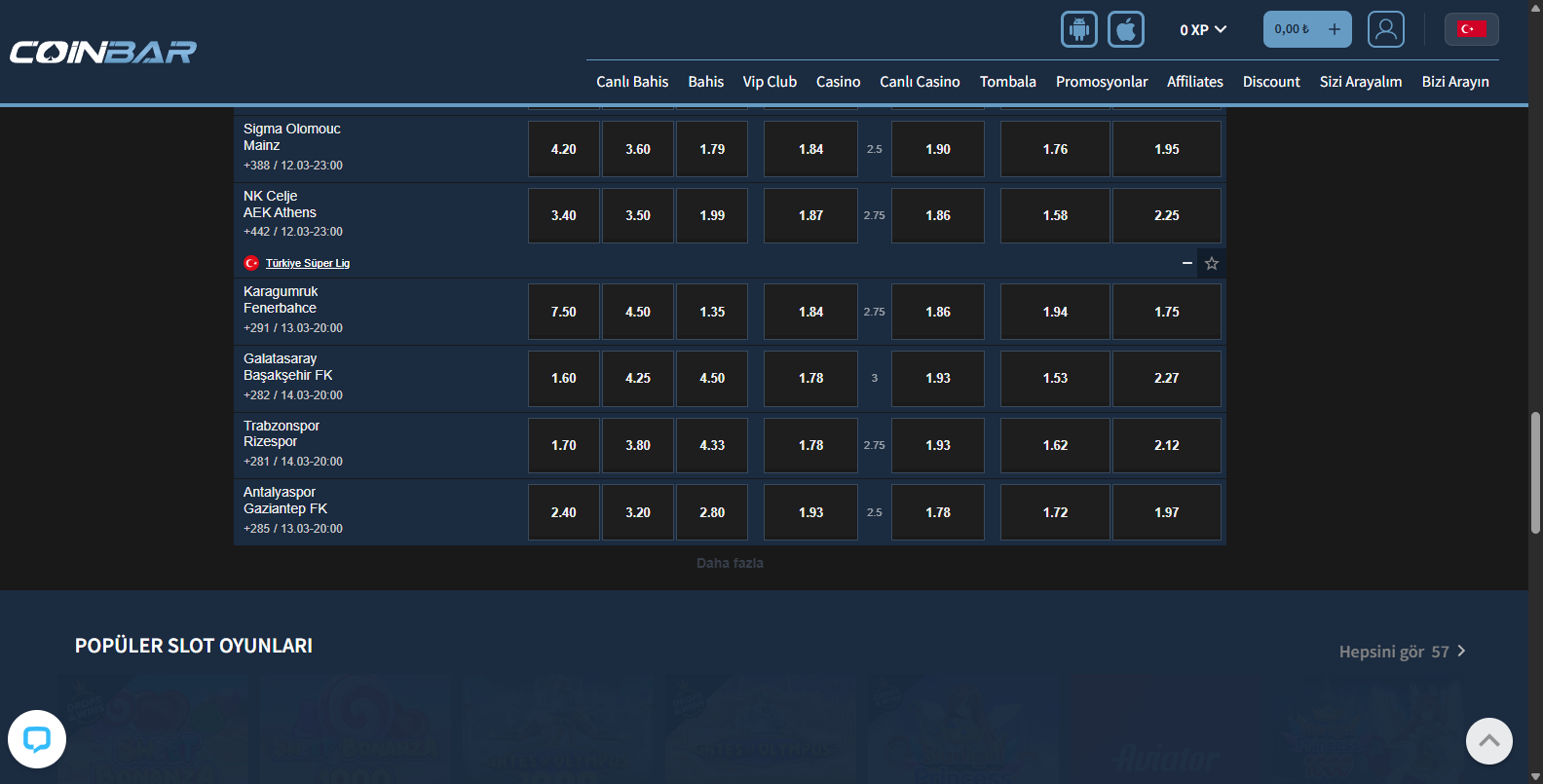Open Hepsini gör 57 slot list

coord(1402,652)
